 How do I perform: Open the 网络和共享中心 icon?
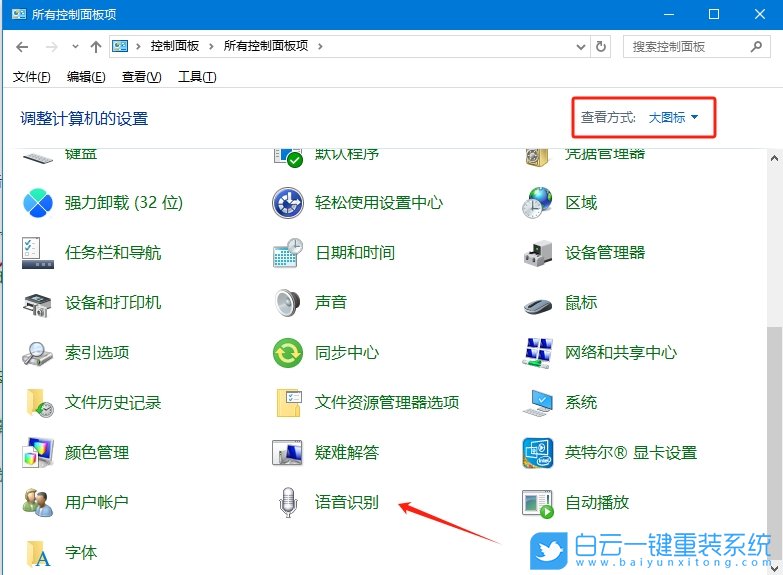537,353
